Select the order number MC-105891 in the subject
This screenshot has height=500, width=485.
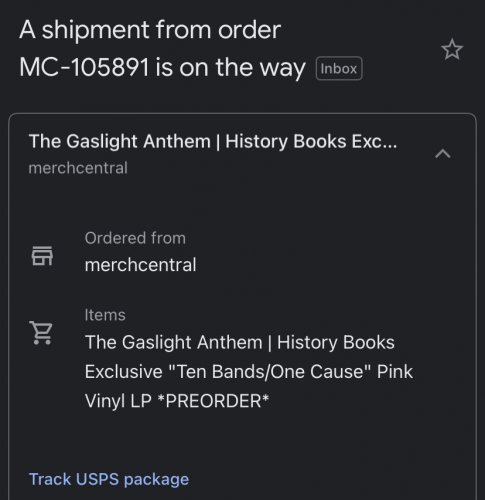click(x=84, y=67)
